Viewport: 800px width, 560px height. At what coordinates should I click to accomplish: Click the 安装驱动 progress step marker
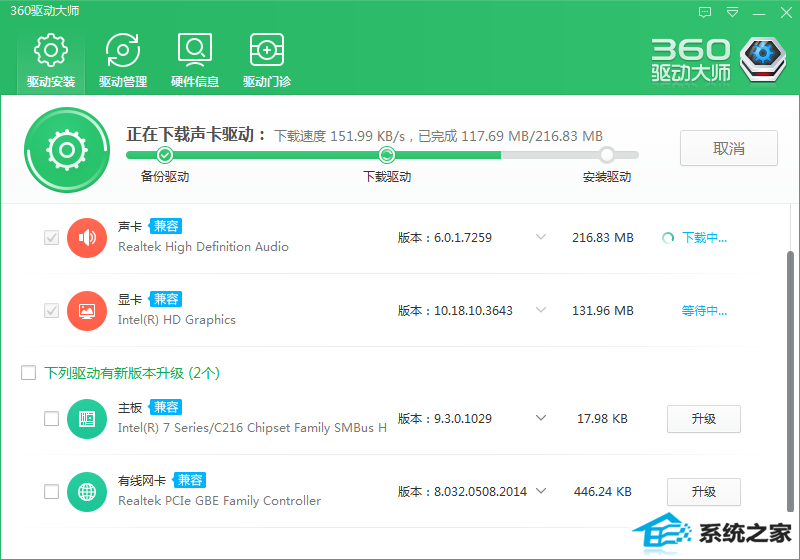[x=607, y=155]
